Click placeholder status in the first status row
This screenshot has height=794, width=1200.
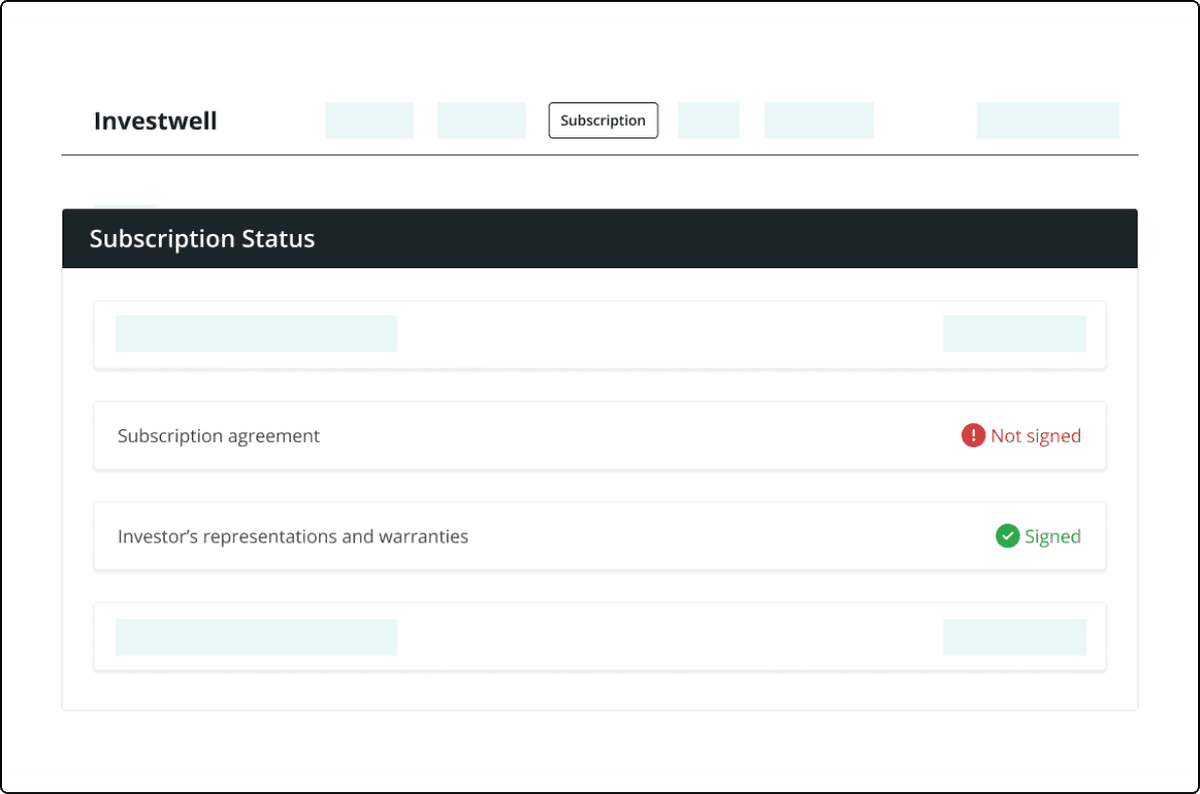[x=1014, y=334]
